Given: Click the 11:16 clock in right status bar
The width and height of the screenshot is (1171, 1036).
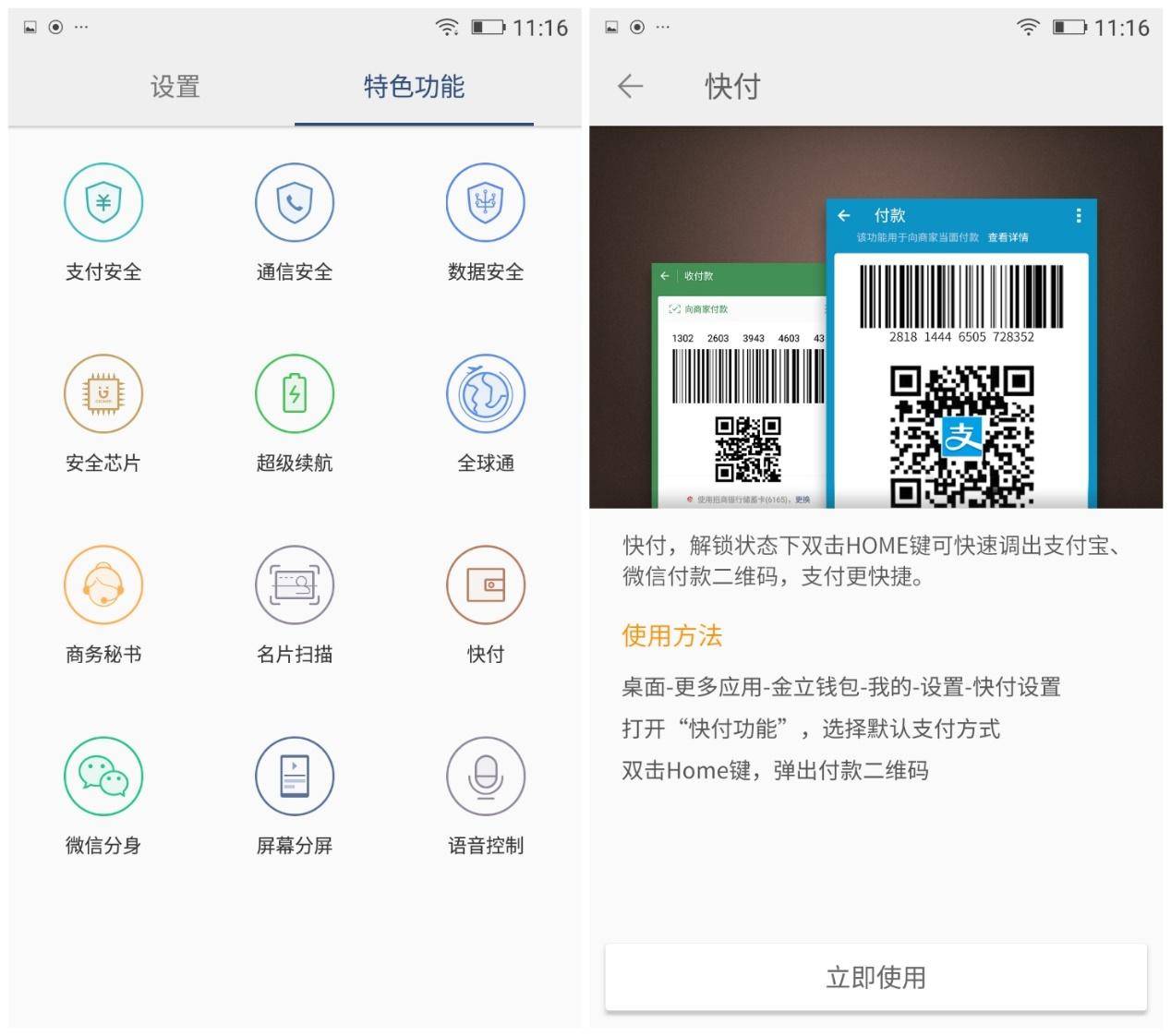Looking at the screenshot, I should tap(1122, 28).
